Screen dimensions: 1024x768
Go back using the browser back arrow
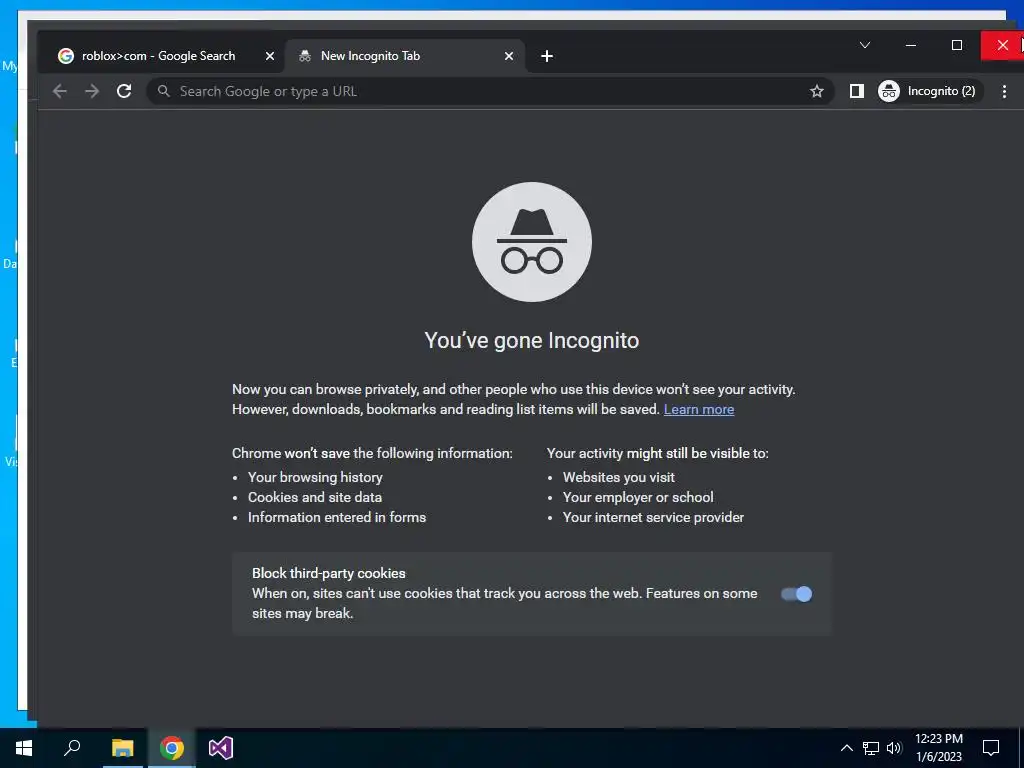coord(59,91)
